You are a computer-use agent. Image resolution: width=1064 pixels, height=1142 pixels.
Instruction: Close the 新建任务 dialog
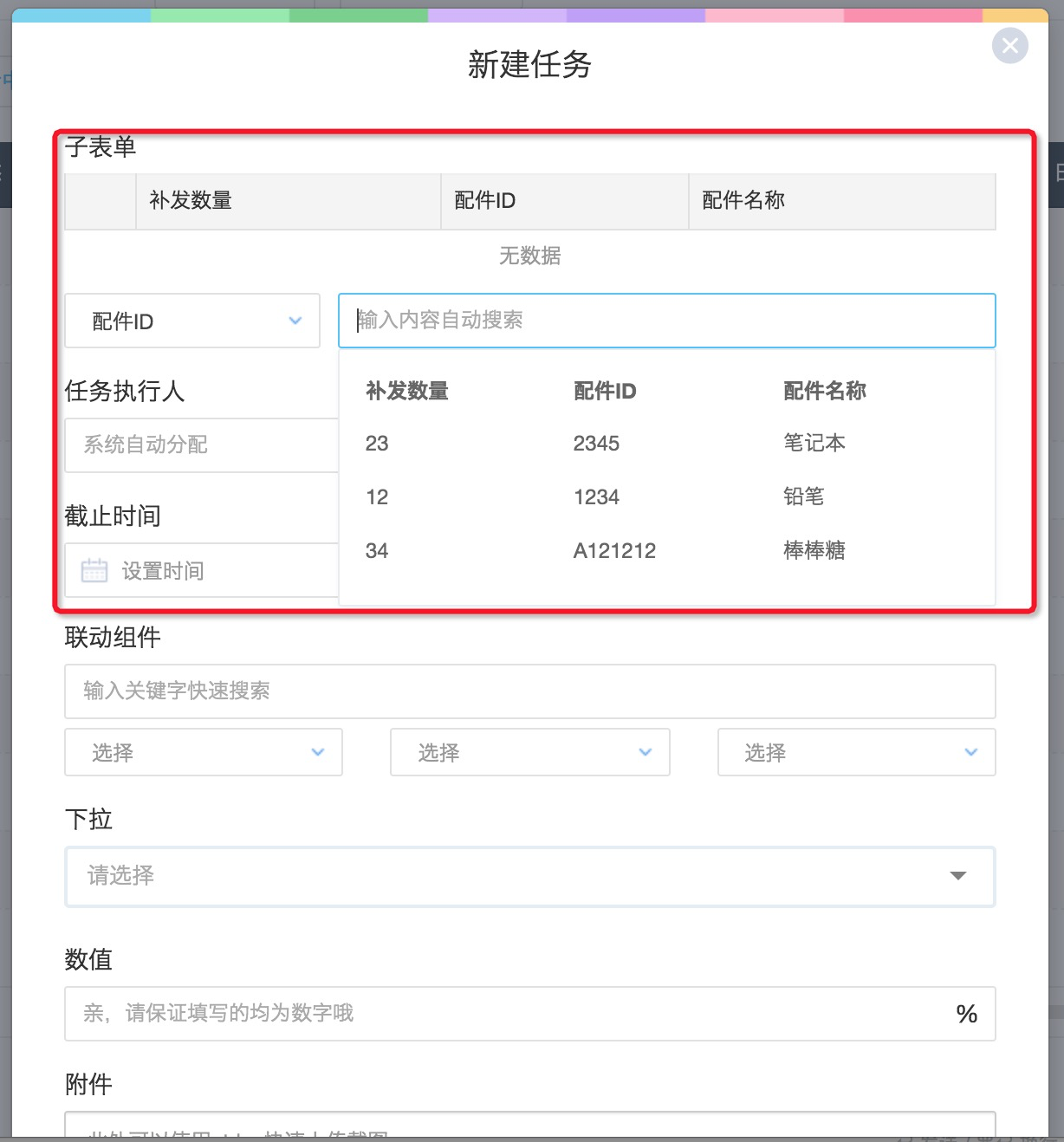(1009, 46)
